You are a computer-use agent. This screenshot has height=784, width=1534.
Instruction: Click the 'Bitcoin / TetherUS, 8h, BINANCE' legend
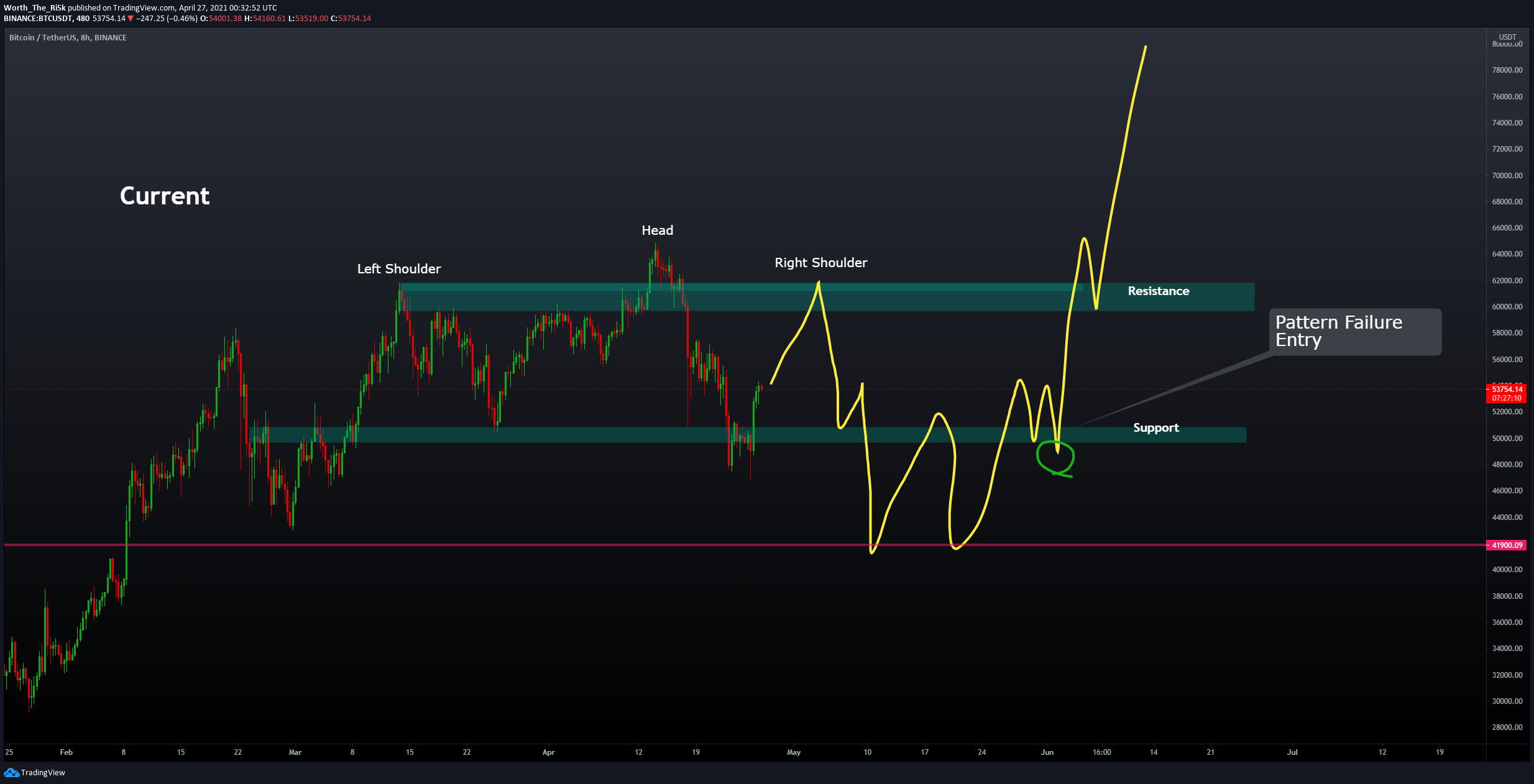[68, 38]
